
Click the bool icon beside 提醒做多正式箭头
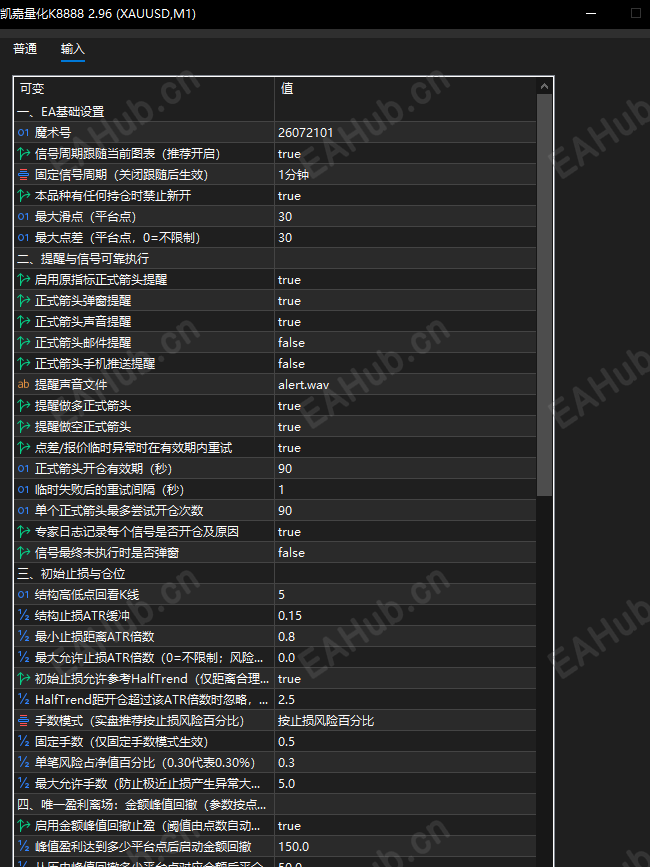point(23,406)
